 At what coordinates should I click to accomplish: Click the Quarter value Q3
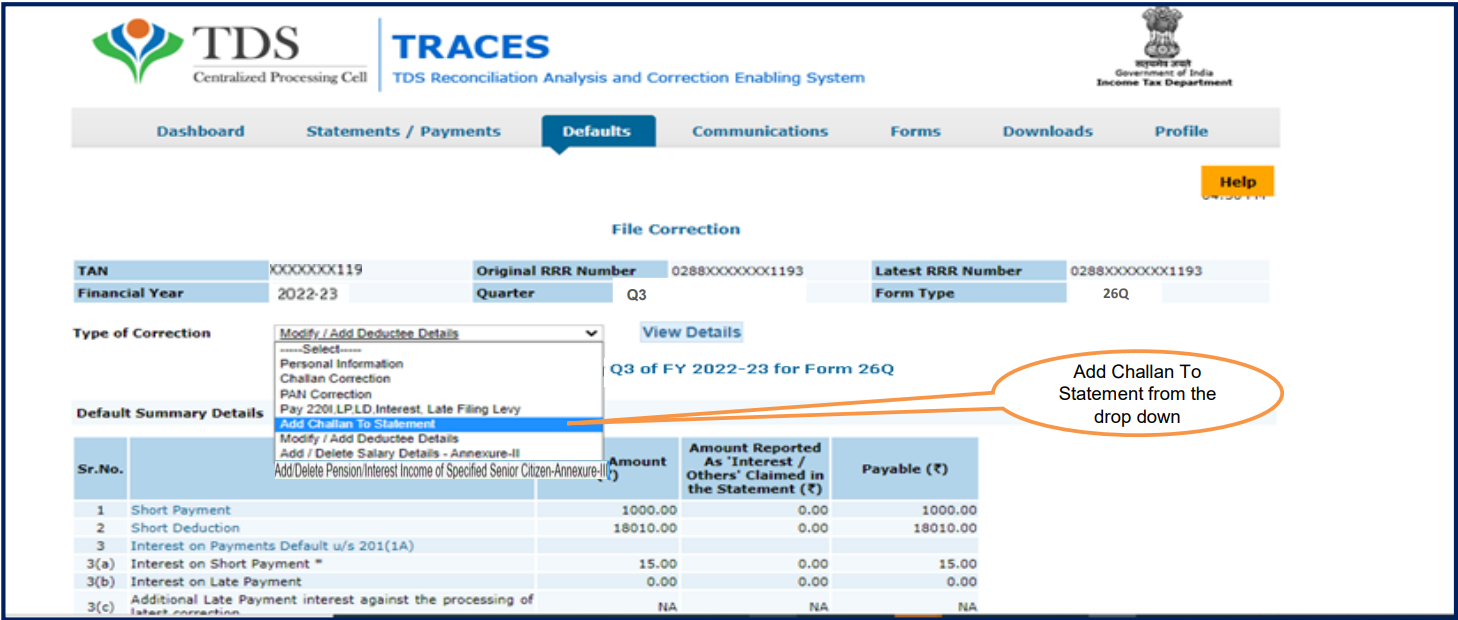pyautogui.click(x=637, y=295)
